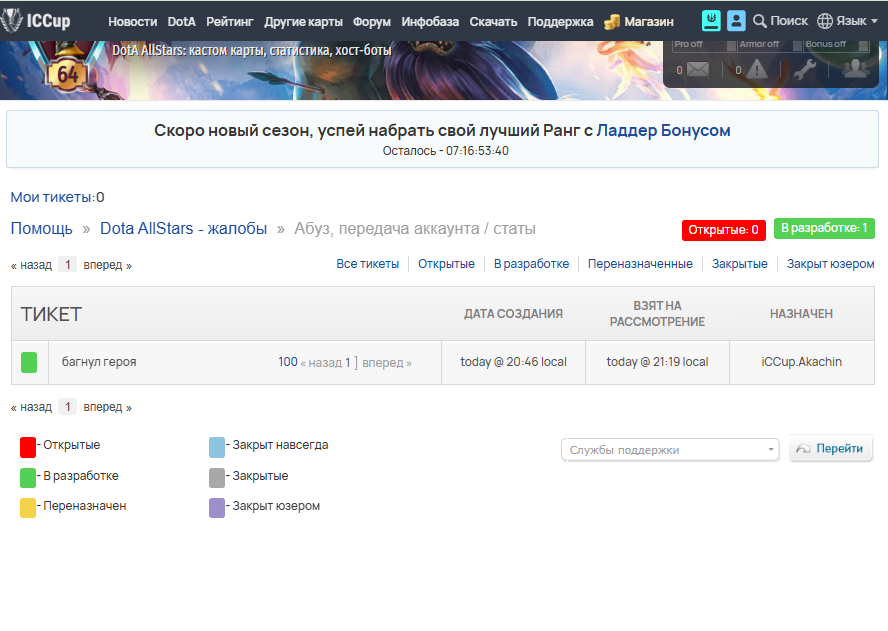This screenshot has height=631, width=888.
Task: Open the багнул героя ticket
Action: [x=99, y=362]
